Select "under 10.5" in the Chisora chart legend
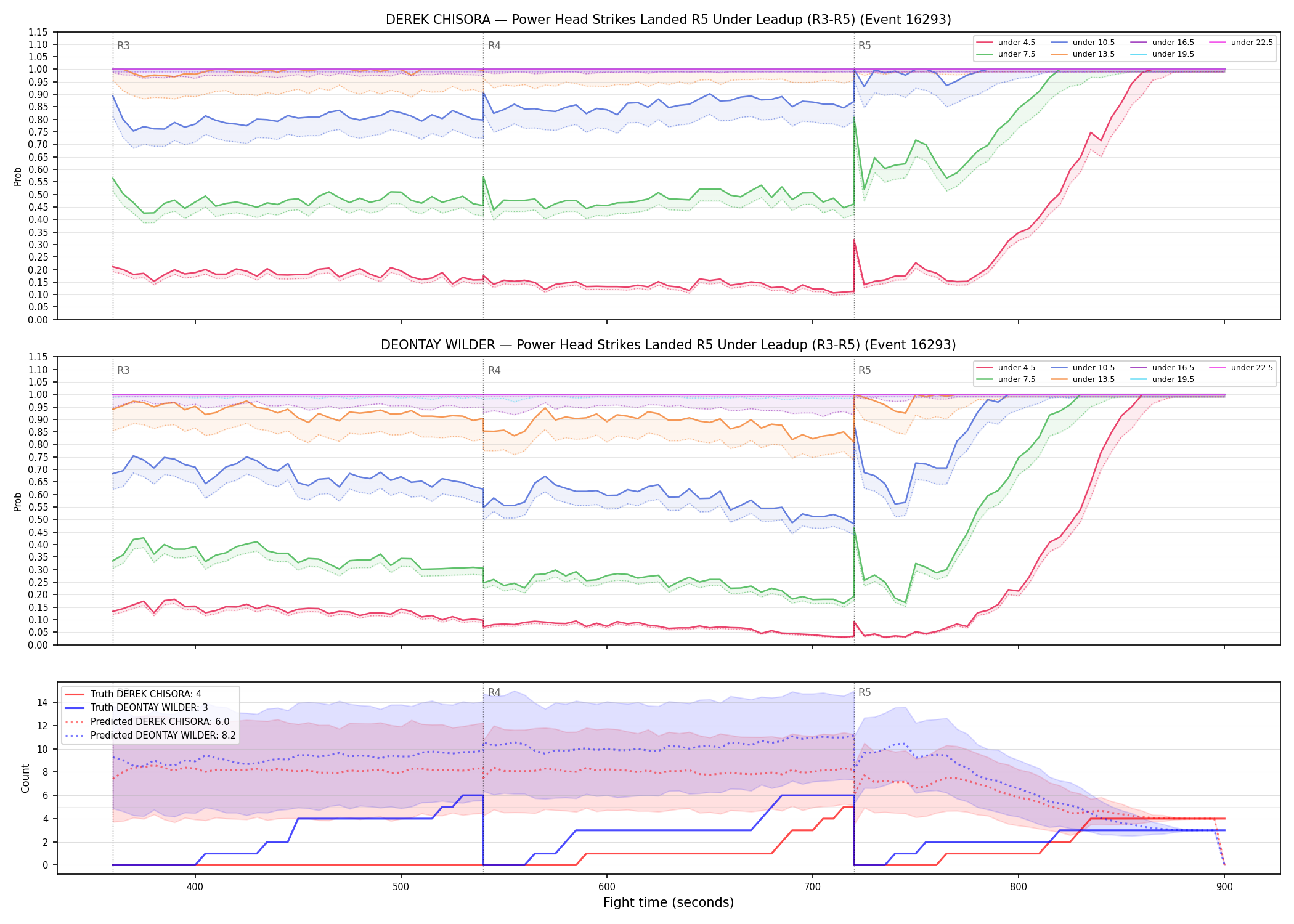 tap(1083, 43)
